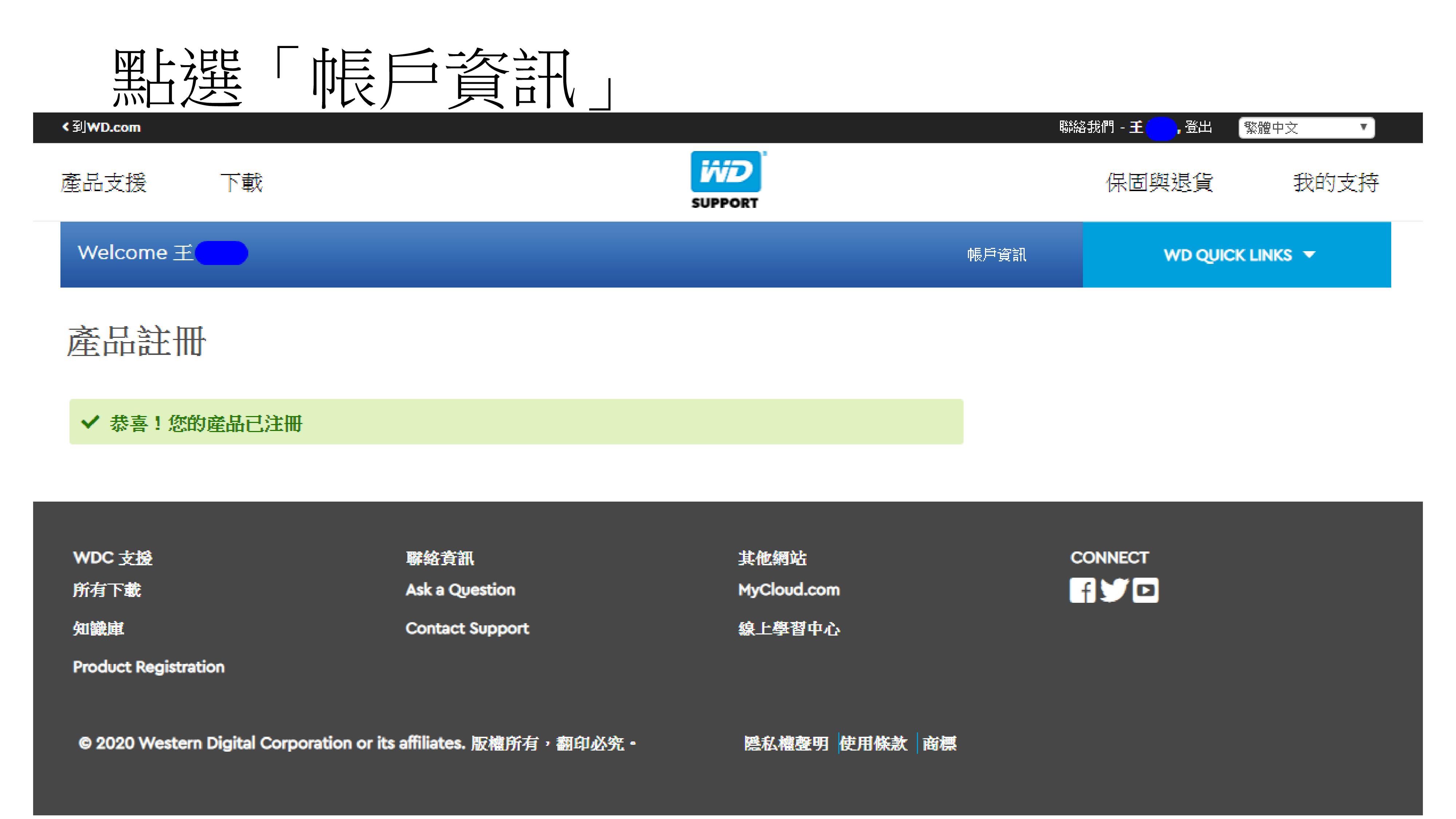The width and height of the screenshot is (1456, 819).
Task: Open the 繁體中文 language dropdown
Action: pyautogui.click(x=1306, y=128)
